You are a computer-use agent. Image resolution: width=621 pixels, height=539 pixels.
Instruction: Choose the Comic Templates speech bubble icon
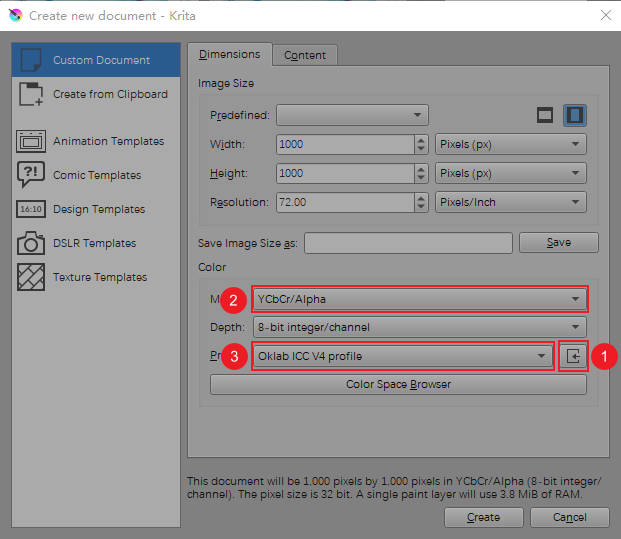coord(31,174)
